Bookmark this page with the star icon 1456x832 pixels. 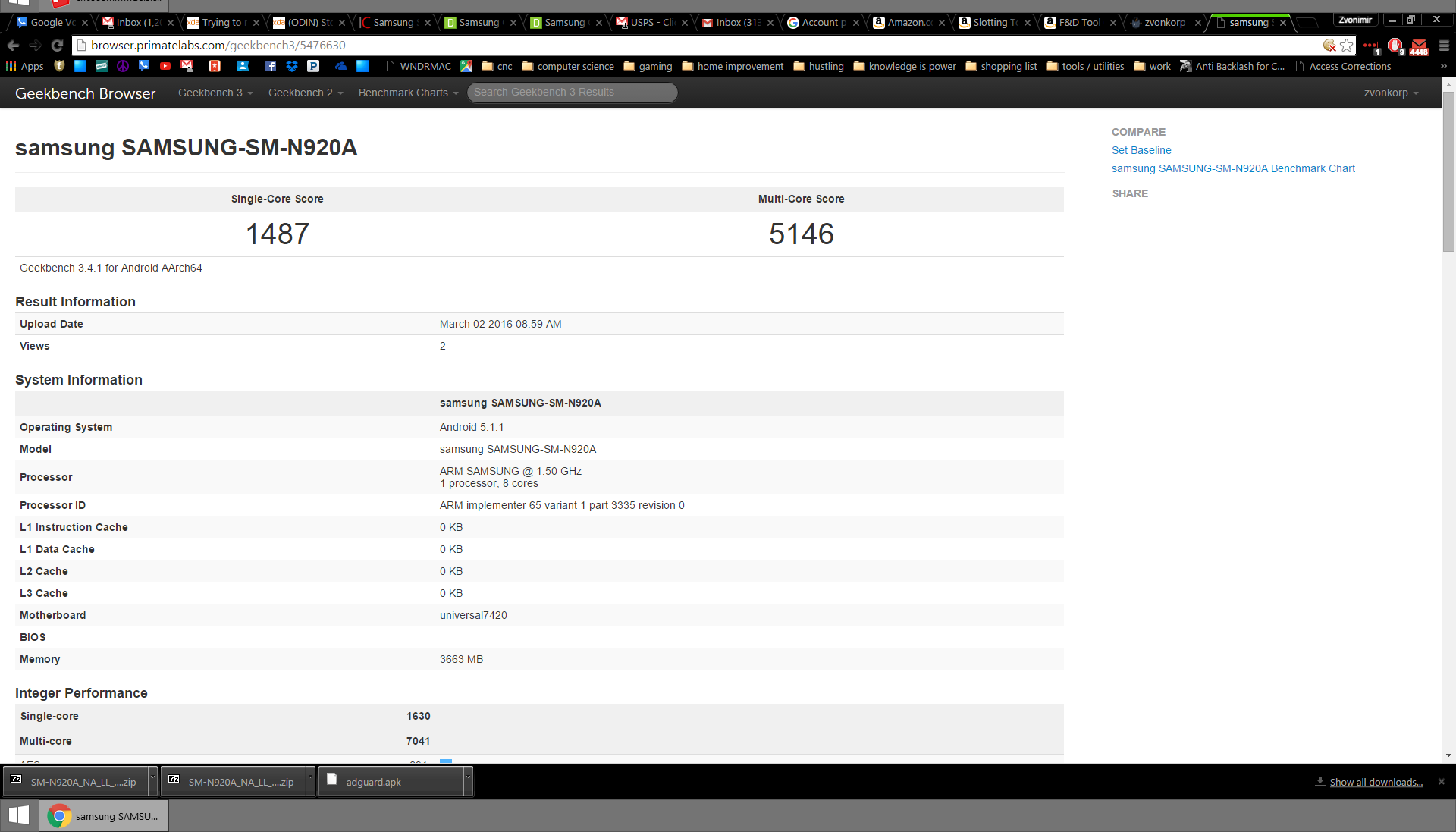[1347, 46]
